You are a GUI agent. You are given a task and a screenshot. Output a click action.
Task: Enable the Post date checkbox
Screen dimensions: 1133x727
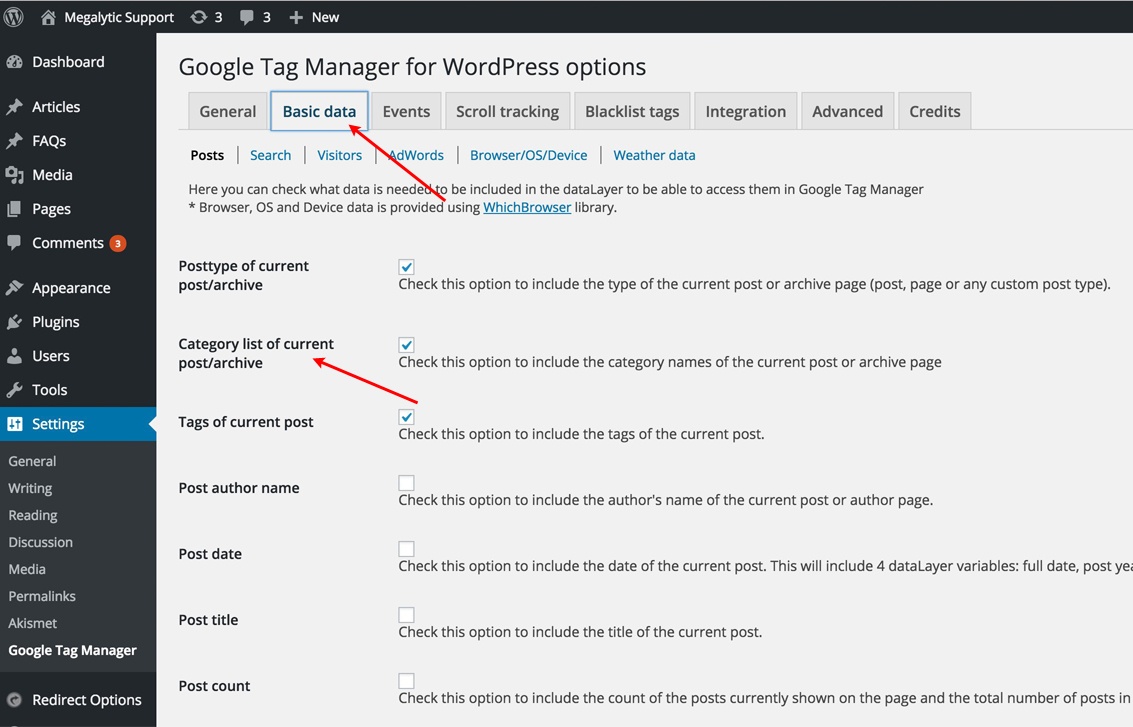[x=406, y=548]
